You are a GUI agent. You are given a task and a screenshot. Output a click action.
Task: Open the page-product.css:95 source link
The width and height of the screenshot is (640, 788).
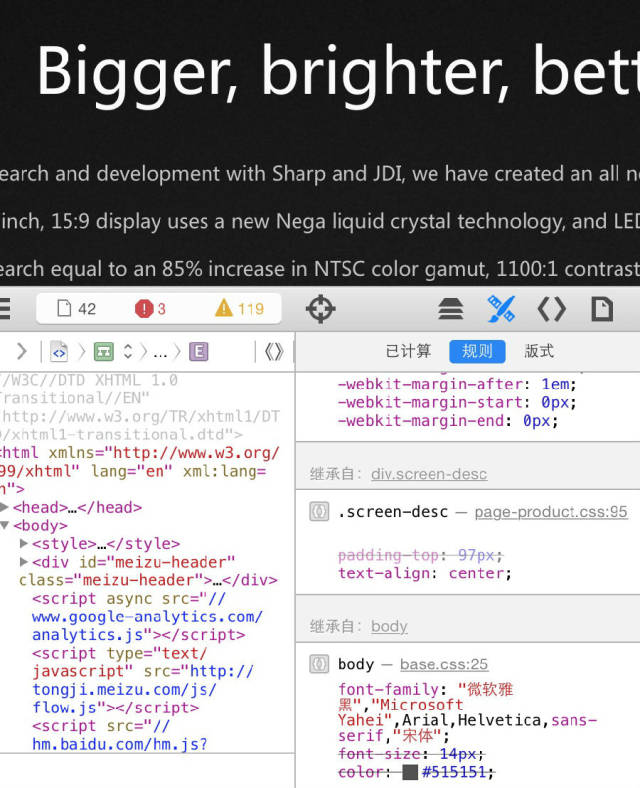tap(551, 512)
